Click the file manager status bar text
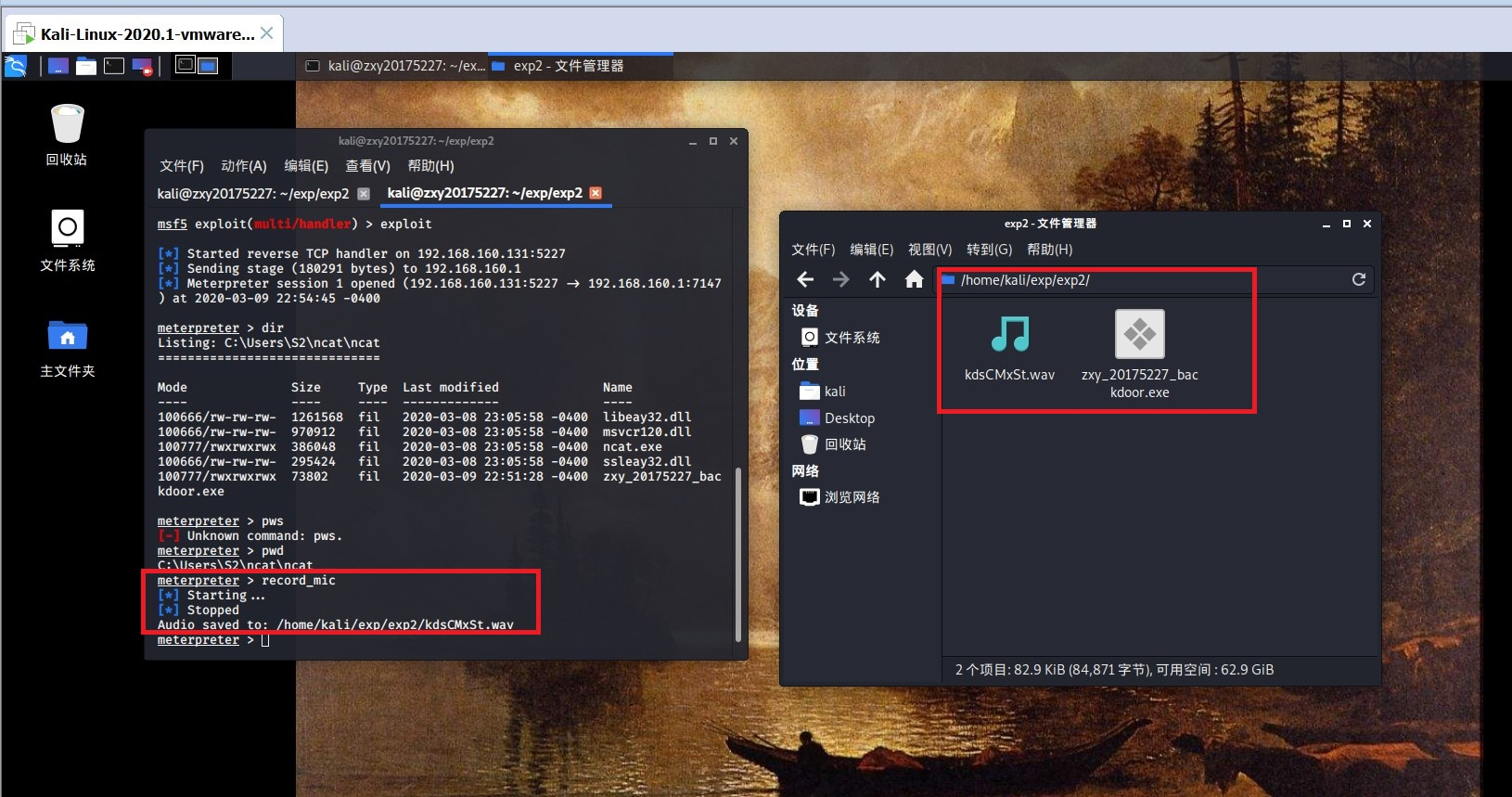 1114,669
